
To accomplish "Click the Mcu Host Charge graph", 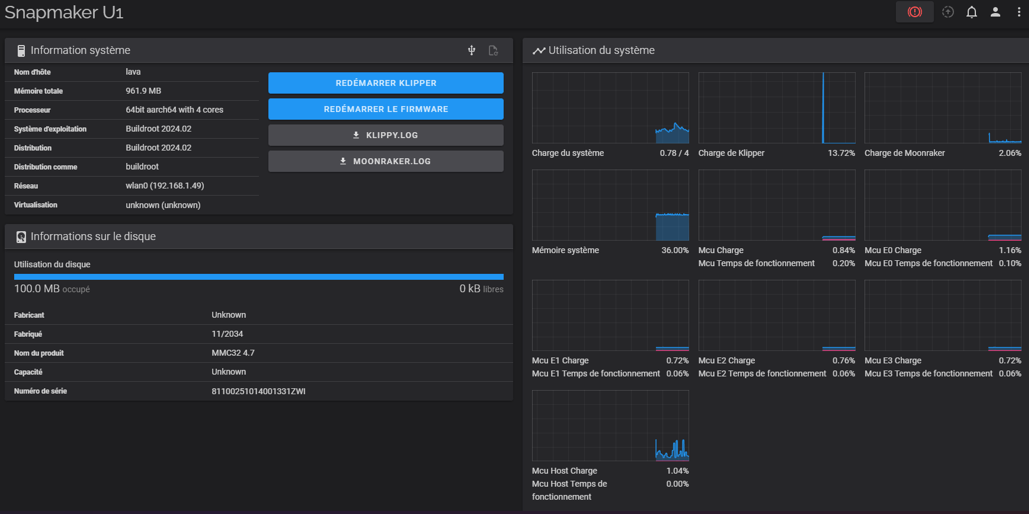I will point(610,426).
